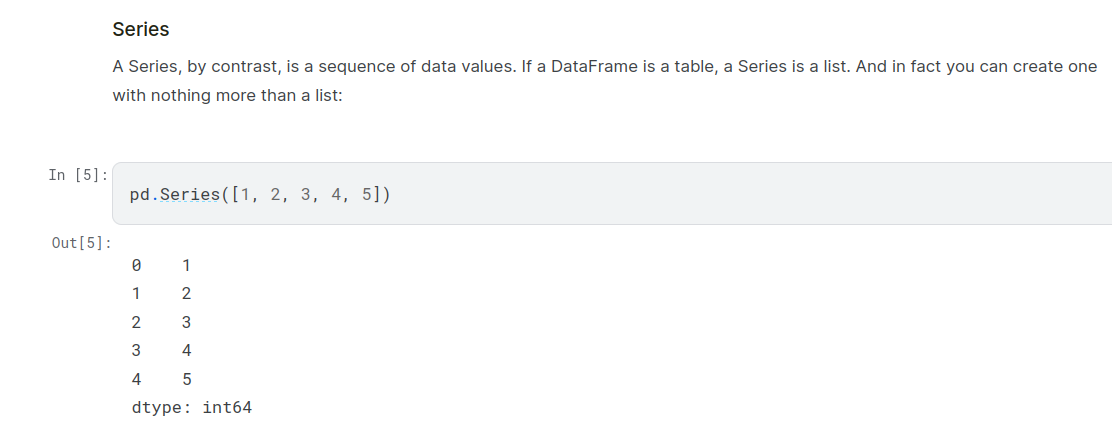This screenshot has width=1112, height=433.
Task: Click value 3 in third output row
Action: [x=186, y=322]
